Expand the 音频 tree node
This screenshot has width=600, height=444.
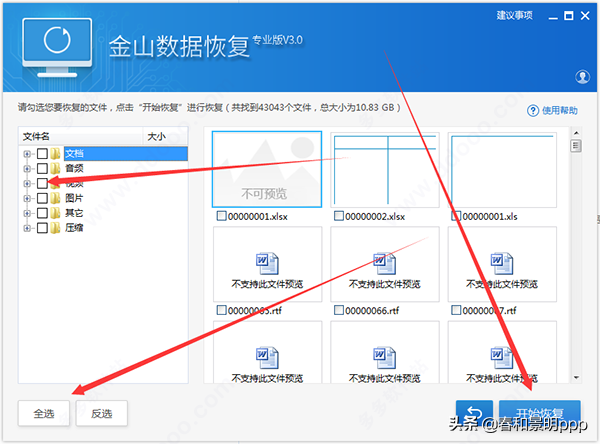27,168
